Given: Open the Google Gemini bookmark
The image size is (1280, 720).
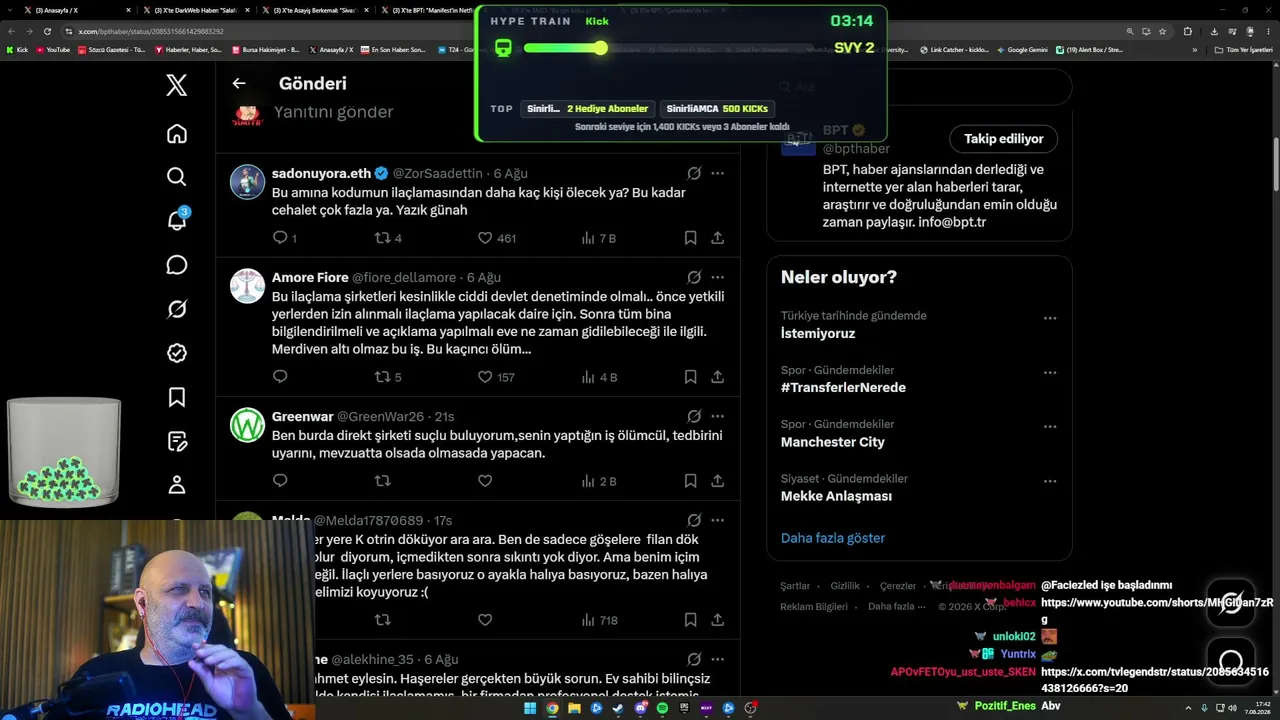Looking at the screenshot, I should tap(1022, 49).
